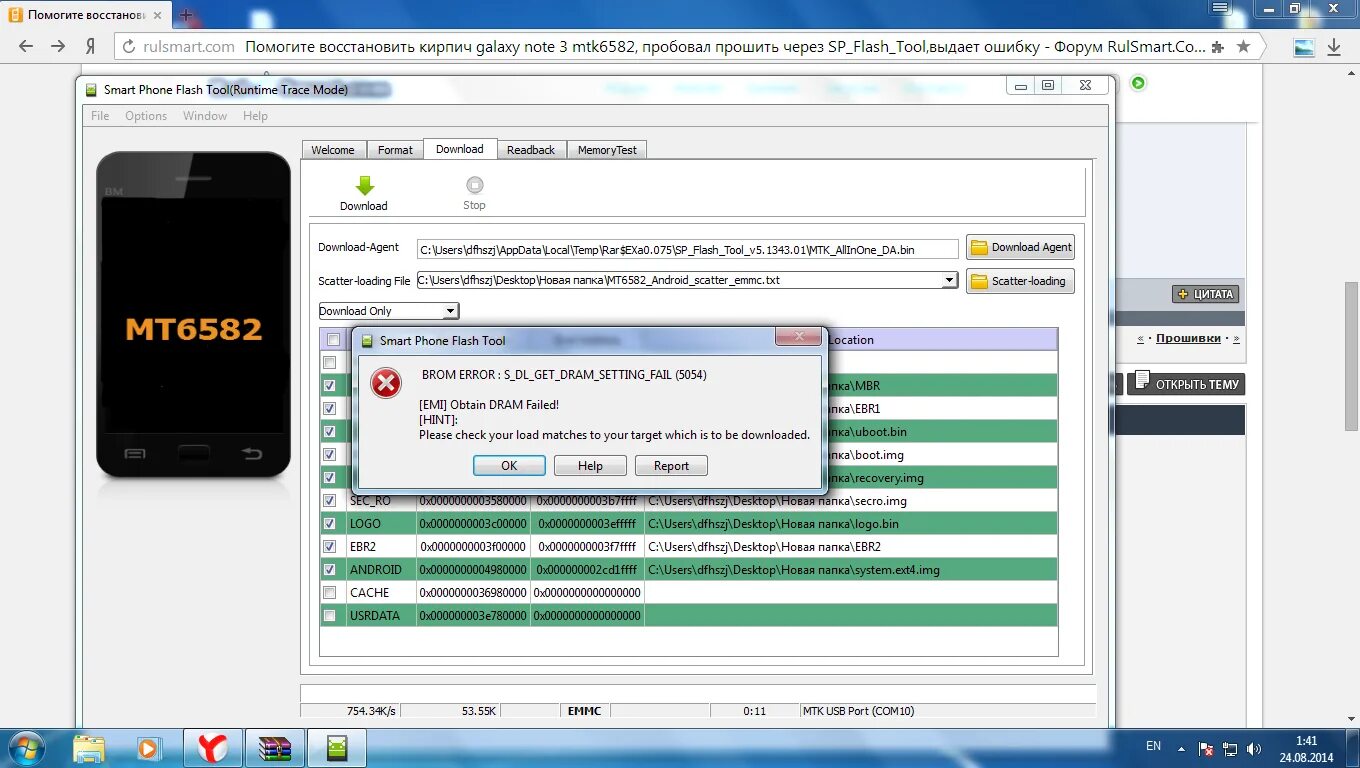Open the Download Only mode dropdown
Image resolution: width=1360 pixels, height=768 pixels.
(x=388, y=311)
